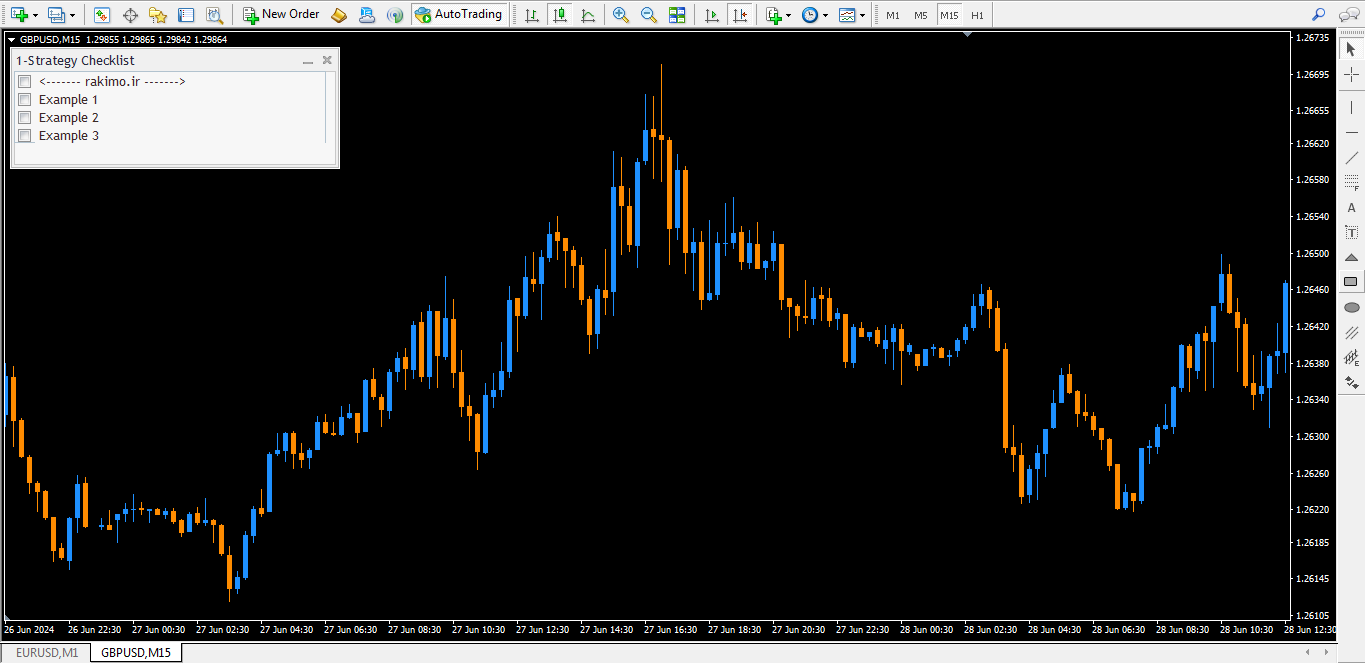Expand the periodicity clock dropdown

(825, 16)
